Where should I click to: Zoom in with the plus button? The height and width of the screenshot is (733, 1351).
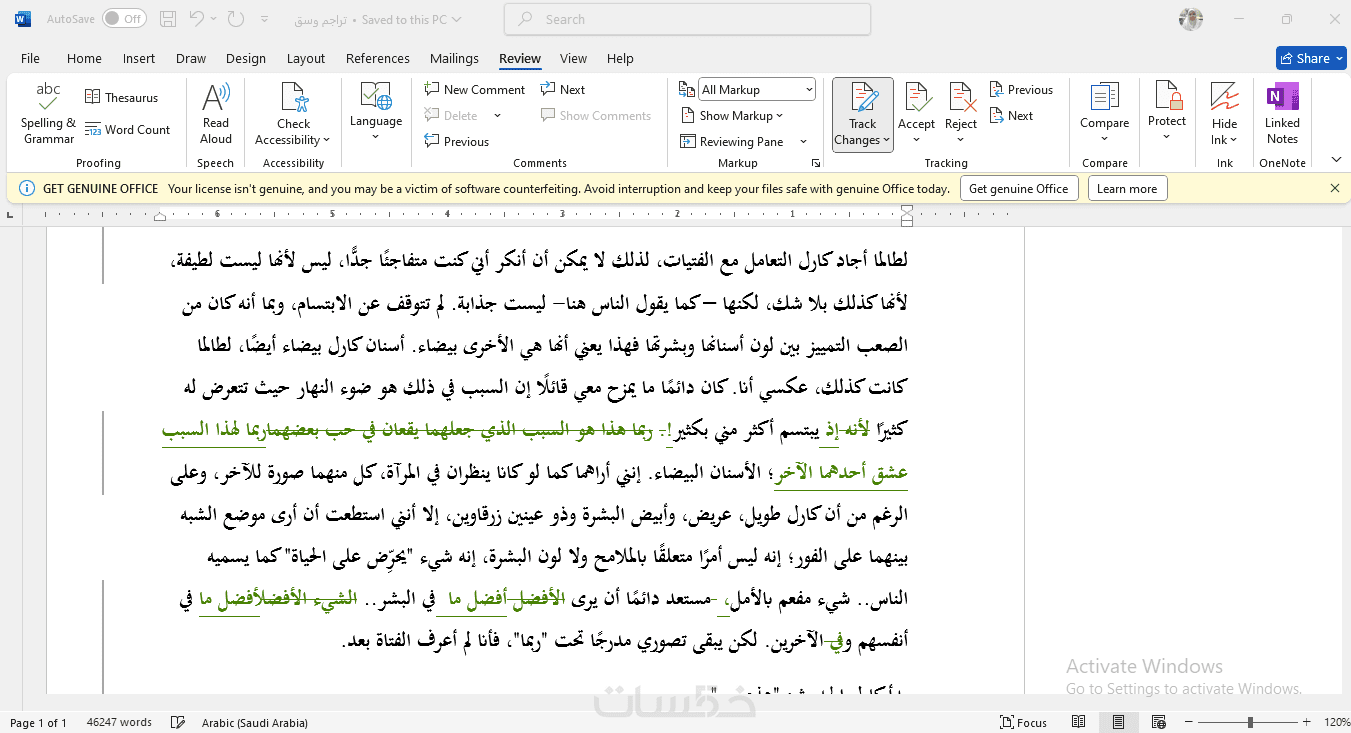(x=1308, y=723)
